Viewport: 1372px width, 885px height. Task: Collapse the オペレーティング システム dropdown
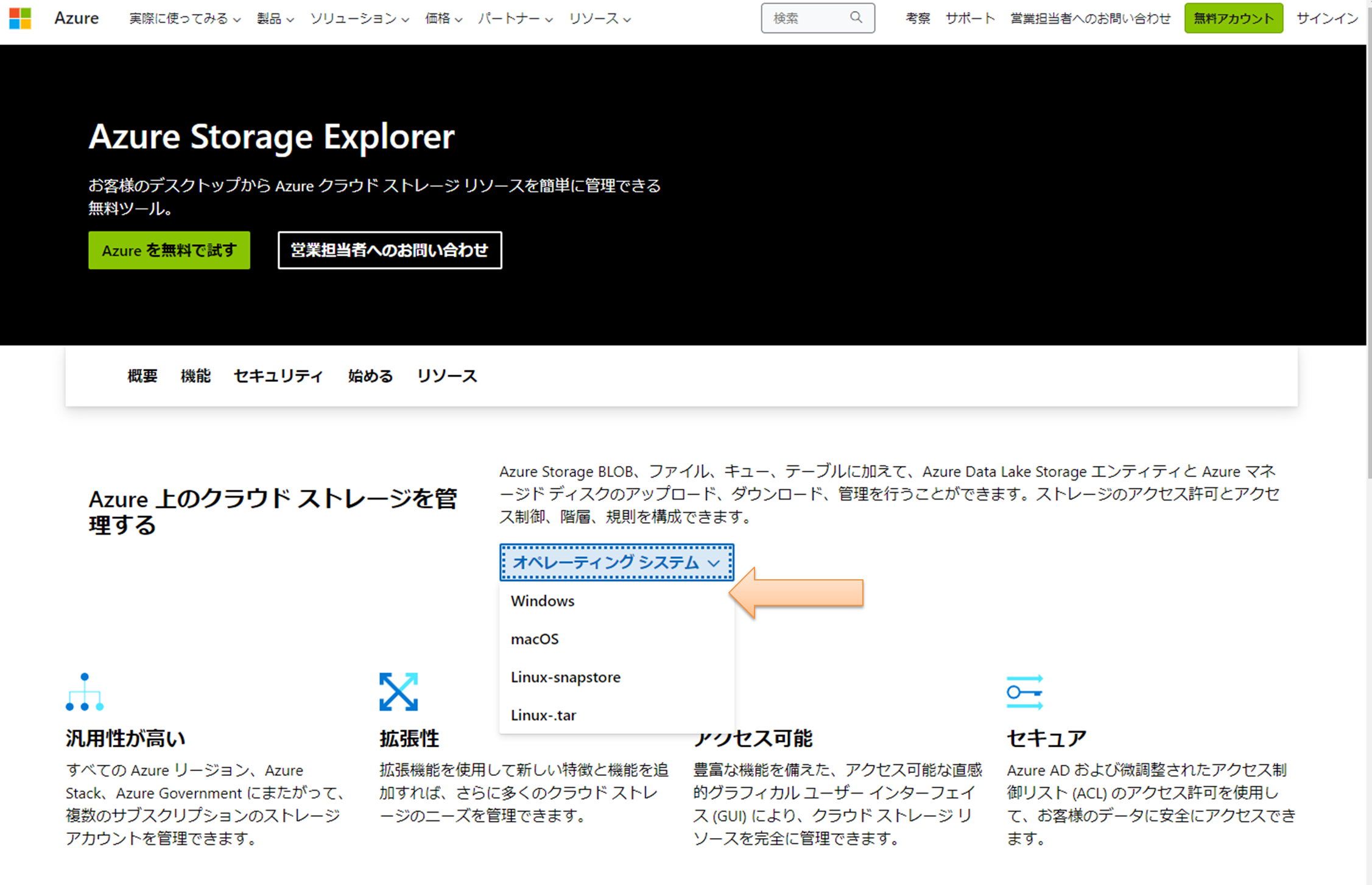point(616,562)
